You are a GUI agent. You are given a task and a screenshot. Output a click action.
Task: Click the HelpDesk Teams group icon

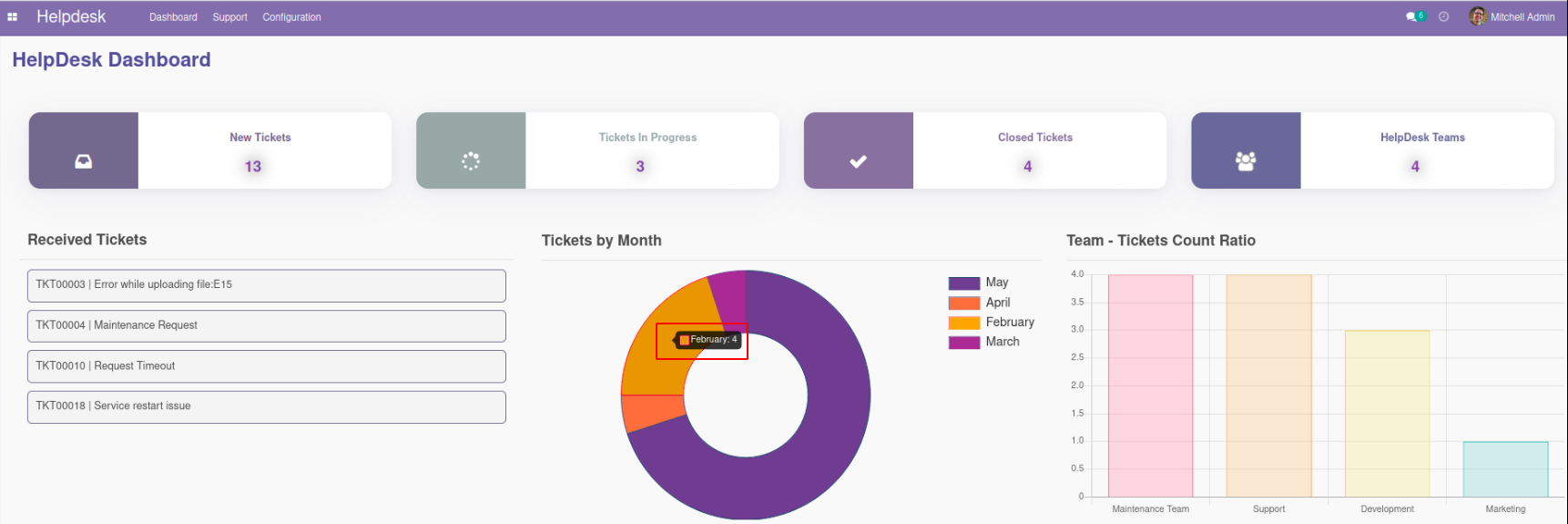click(x=1246, y=161)
